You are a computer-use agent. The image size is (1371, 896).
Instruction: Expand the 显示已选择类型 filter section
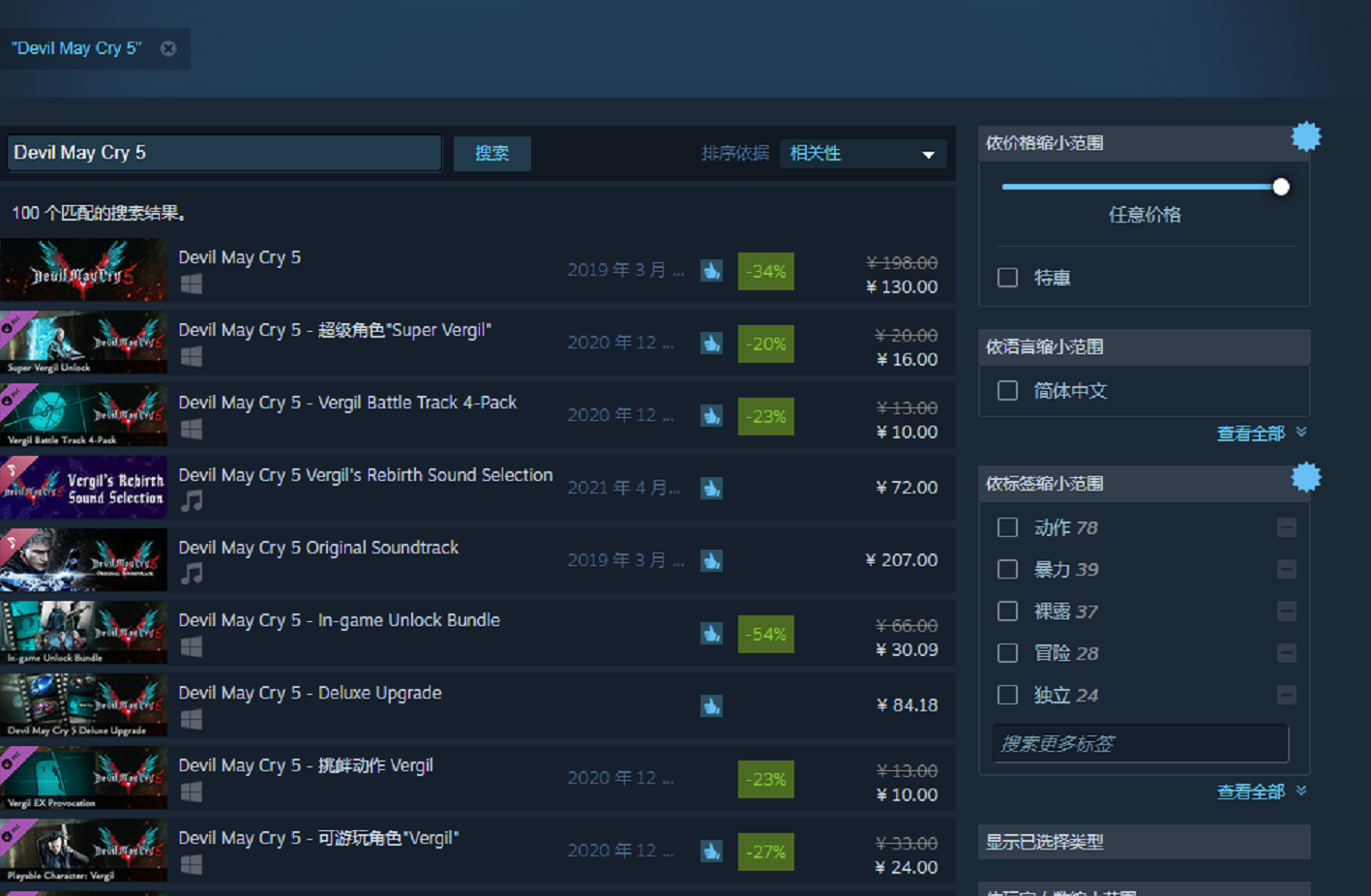[1145, 842]
